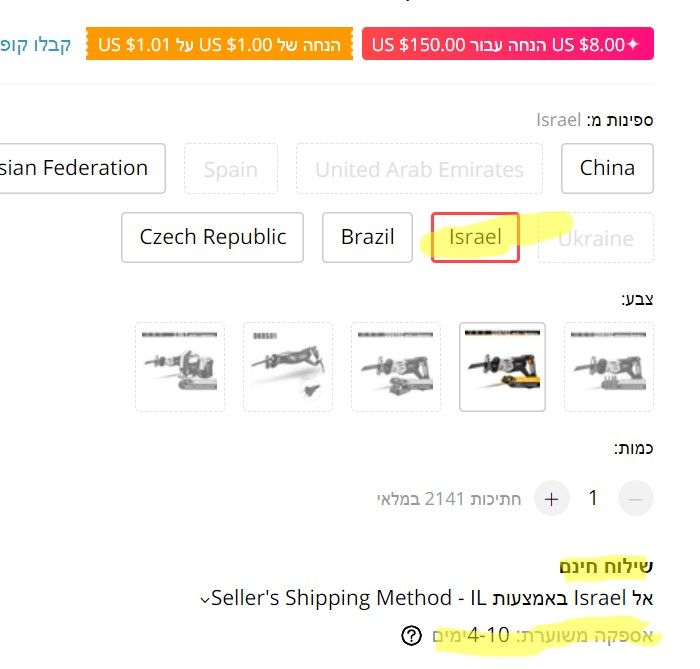Pick the middle saw-with-battery thumbnail
This screenshot has height=669, width=700.
click(x=395, y=366)
